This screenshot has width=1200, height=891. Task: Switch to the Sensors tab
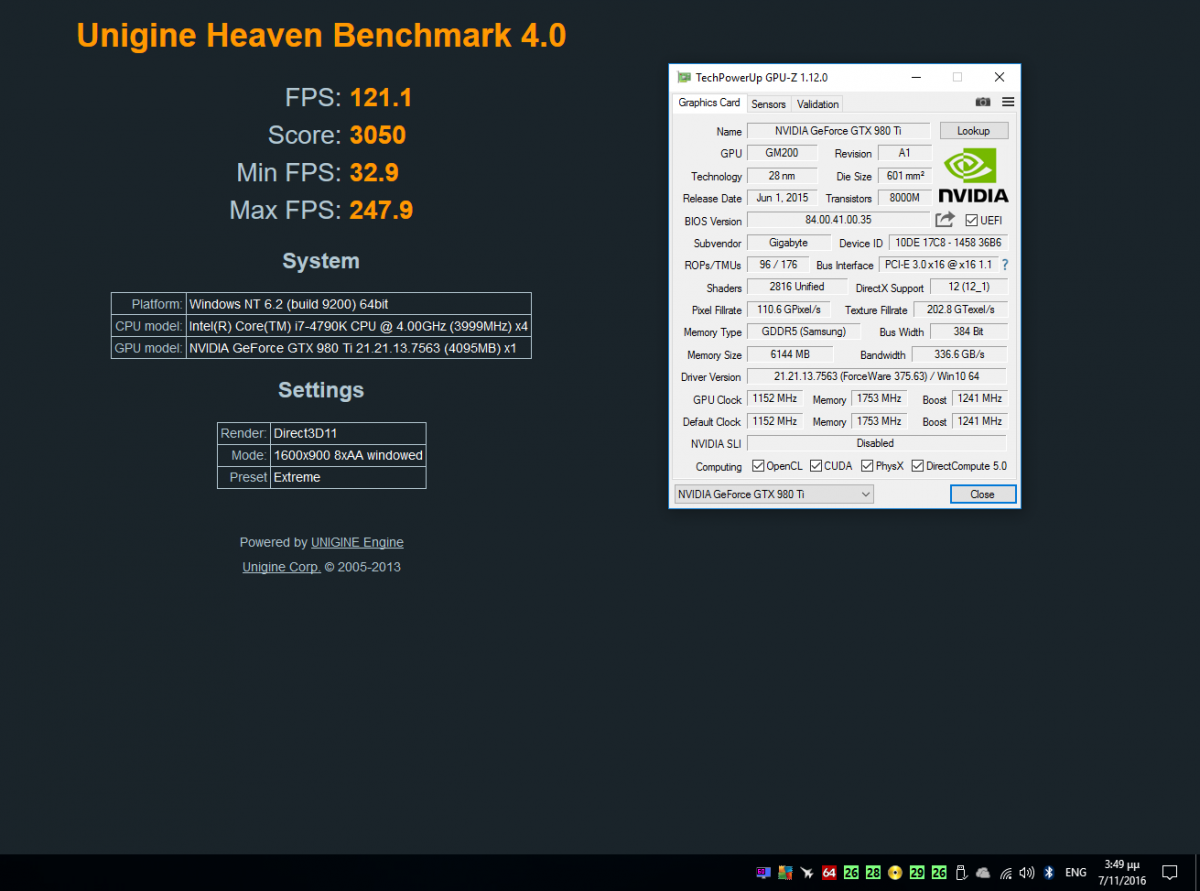point(769,104)
